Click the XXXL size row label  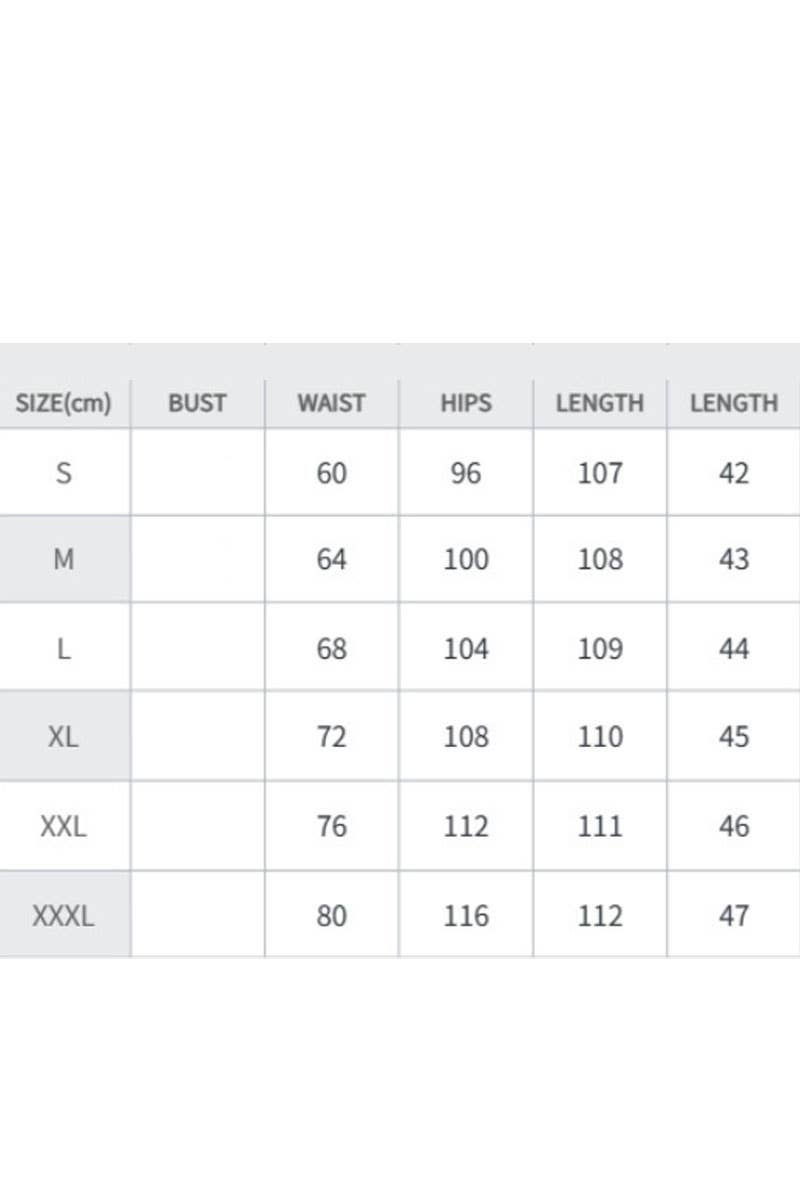[x=64, y=916]
